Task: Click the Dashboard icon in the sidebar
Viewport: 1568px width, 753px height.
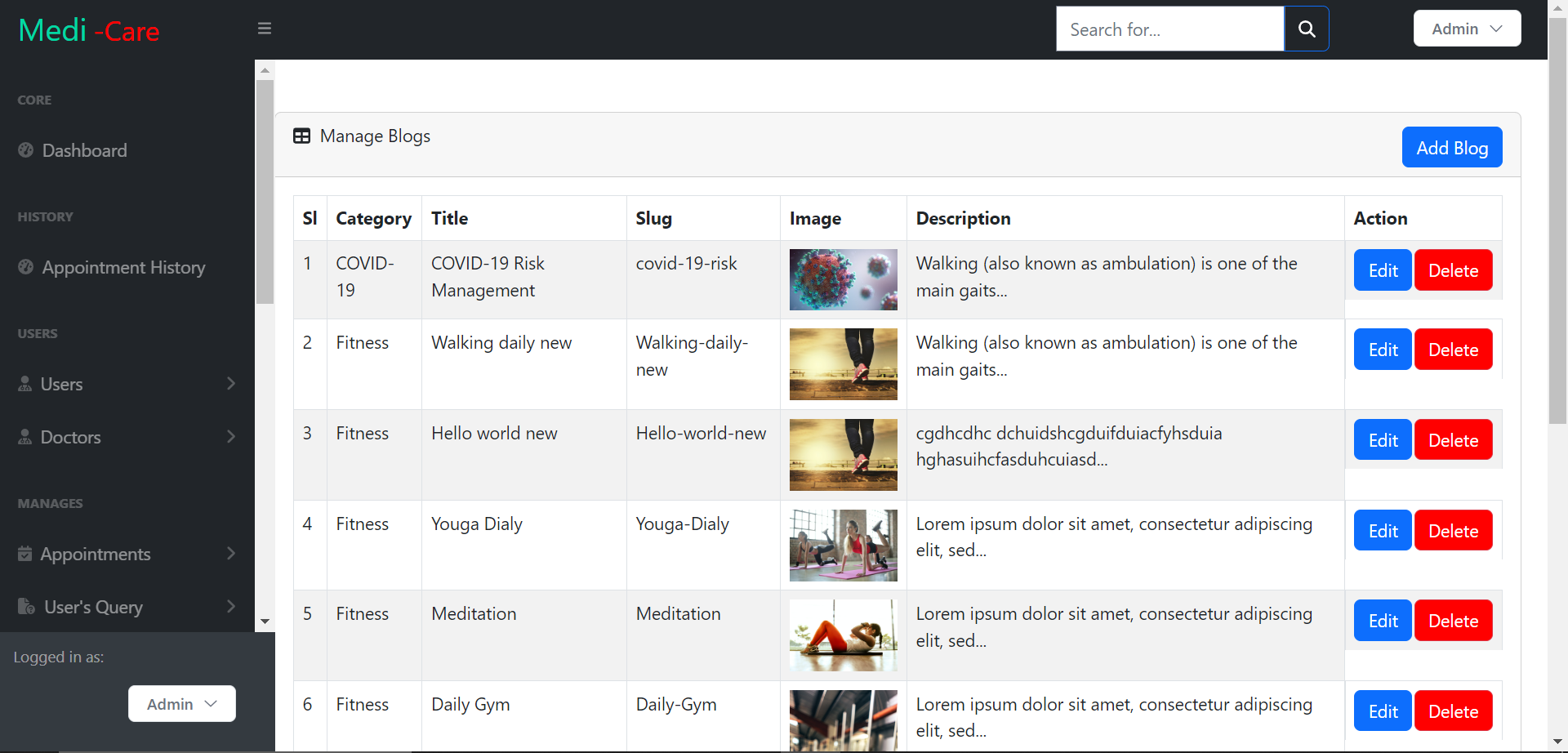Action: [25, 150]
